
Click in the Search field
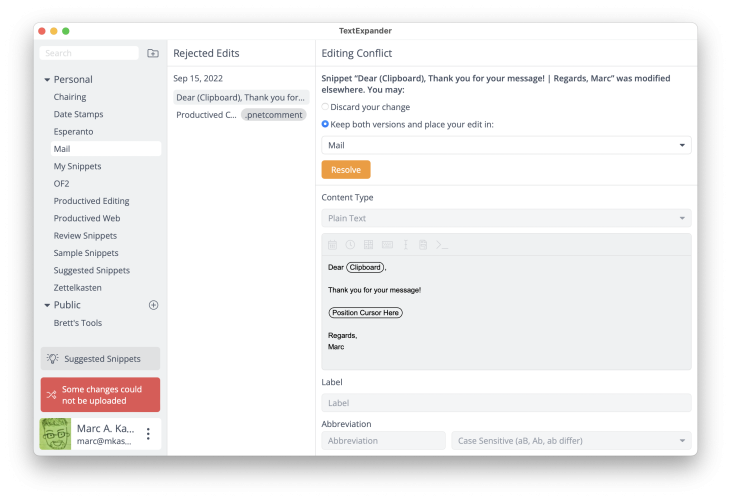pos(89,53)
